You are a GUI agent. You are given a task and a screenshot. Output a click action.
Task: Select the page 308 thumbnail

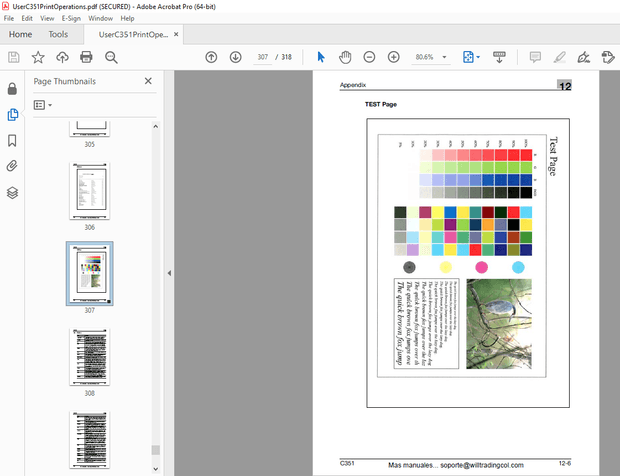tap(90, 357)
